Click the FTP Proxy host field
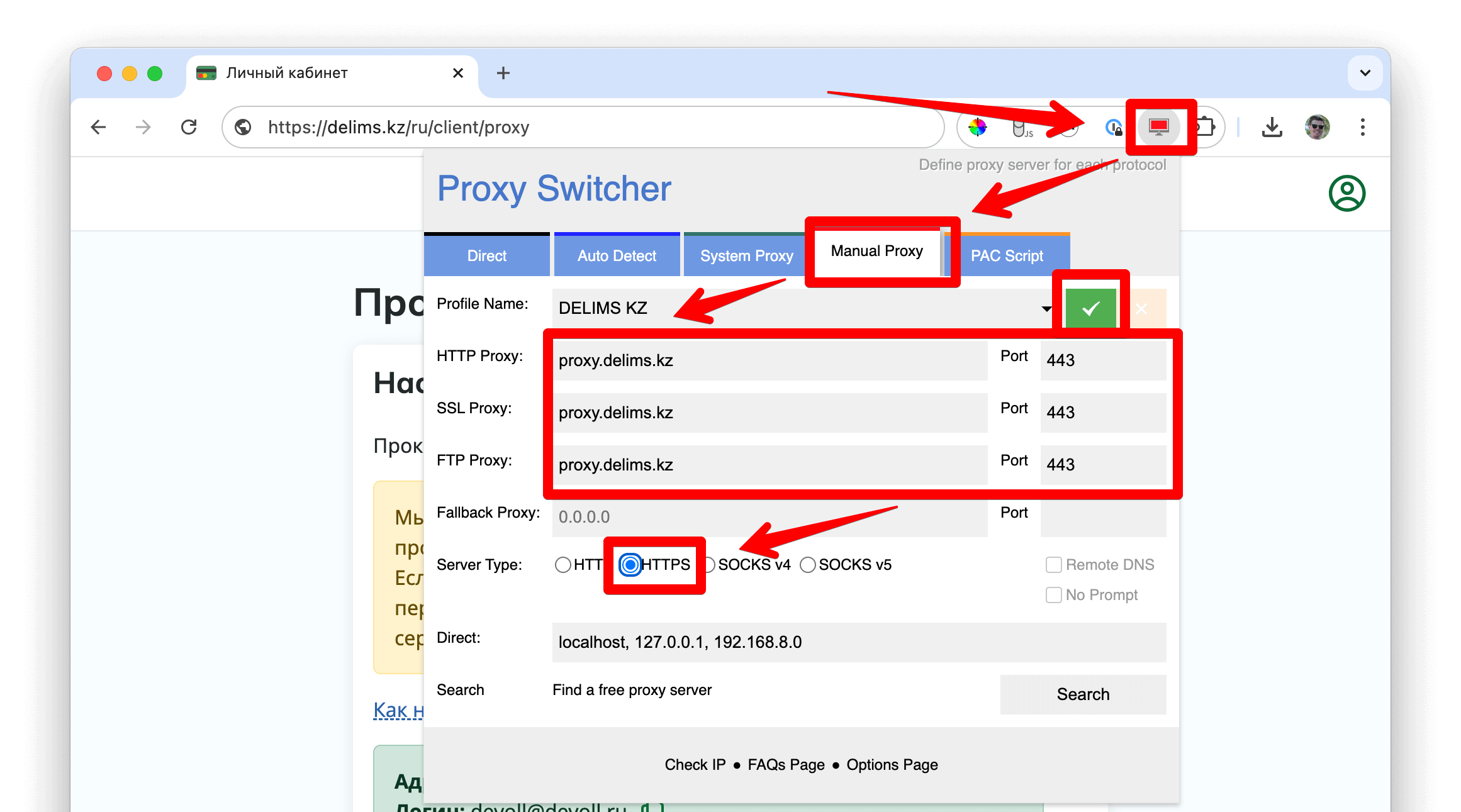The image size is (1461, 812). 770,465
